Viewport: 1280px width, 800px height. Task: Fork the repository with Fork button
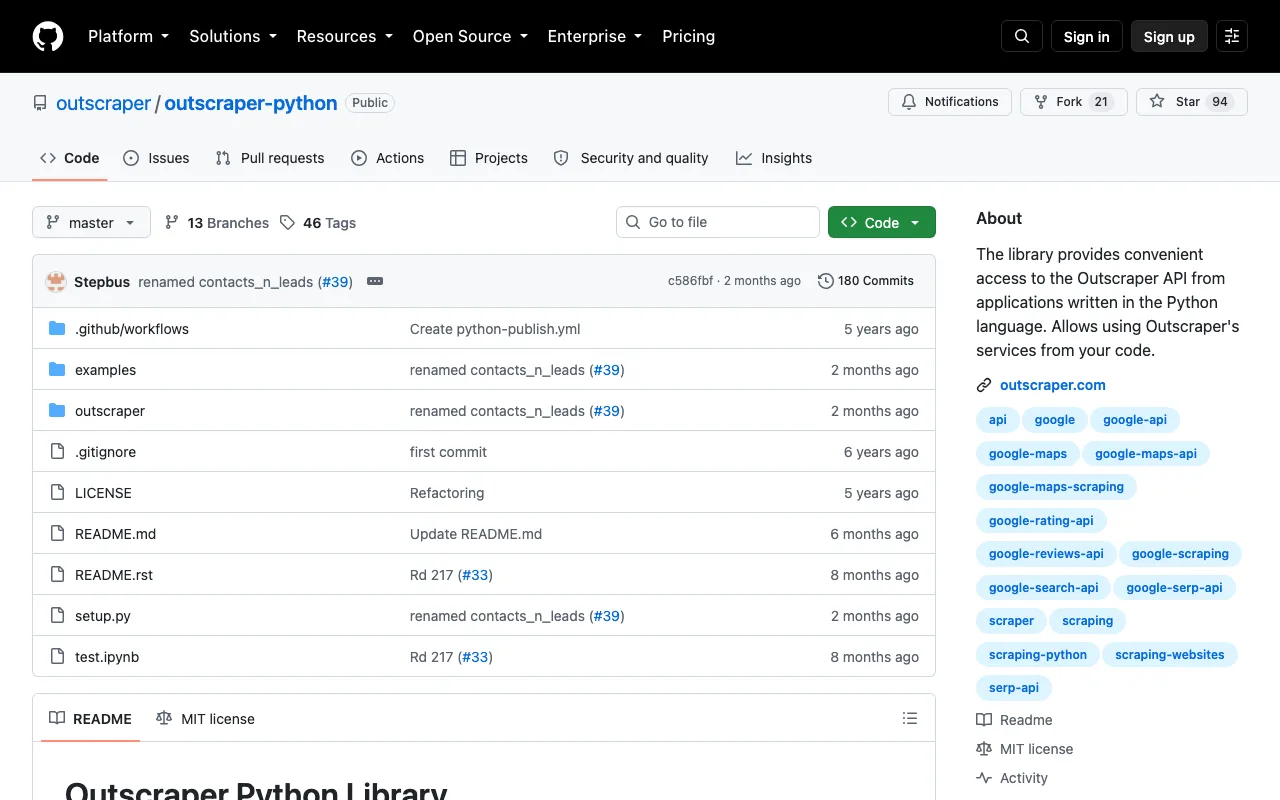point(1074,102)
